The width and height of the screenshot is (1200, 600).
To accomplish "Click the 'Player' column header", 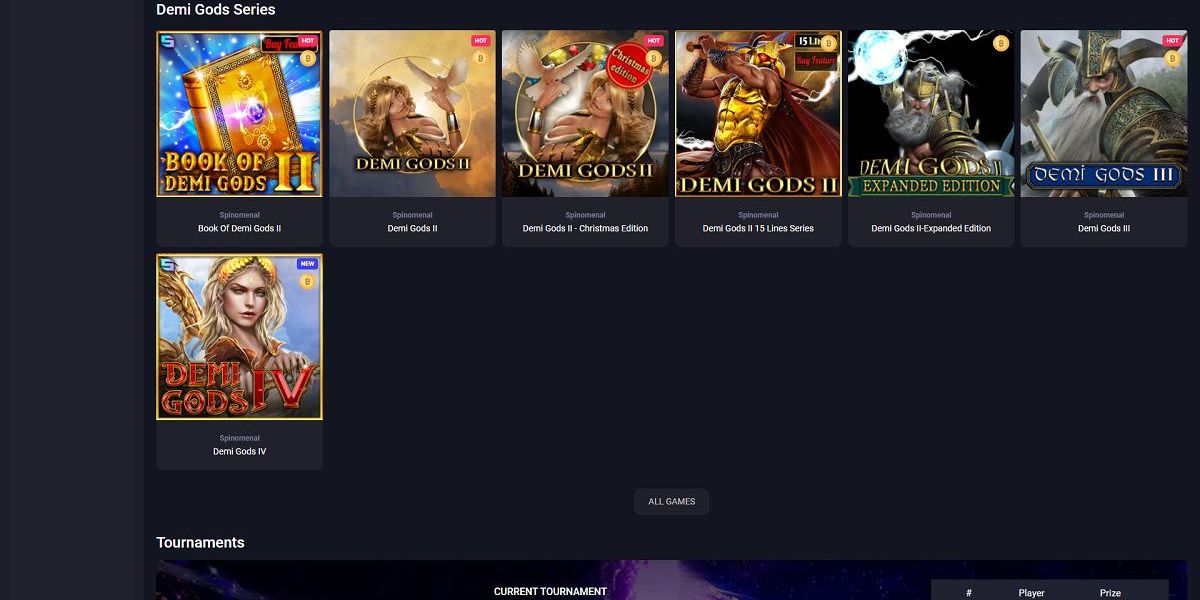I will (1031, 593).
